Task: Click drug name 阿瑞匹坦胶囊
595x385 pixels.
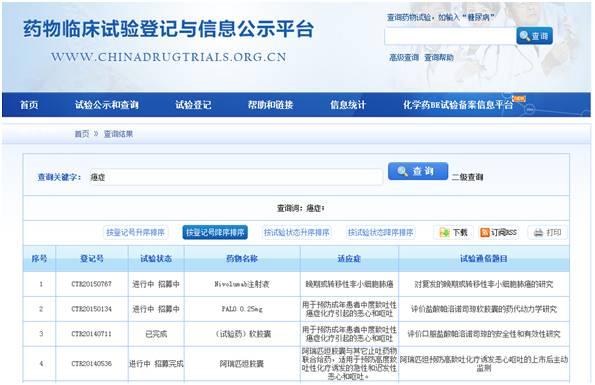Action: pos(242,363)
